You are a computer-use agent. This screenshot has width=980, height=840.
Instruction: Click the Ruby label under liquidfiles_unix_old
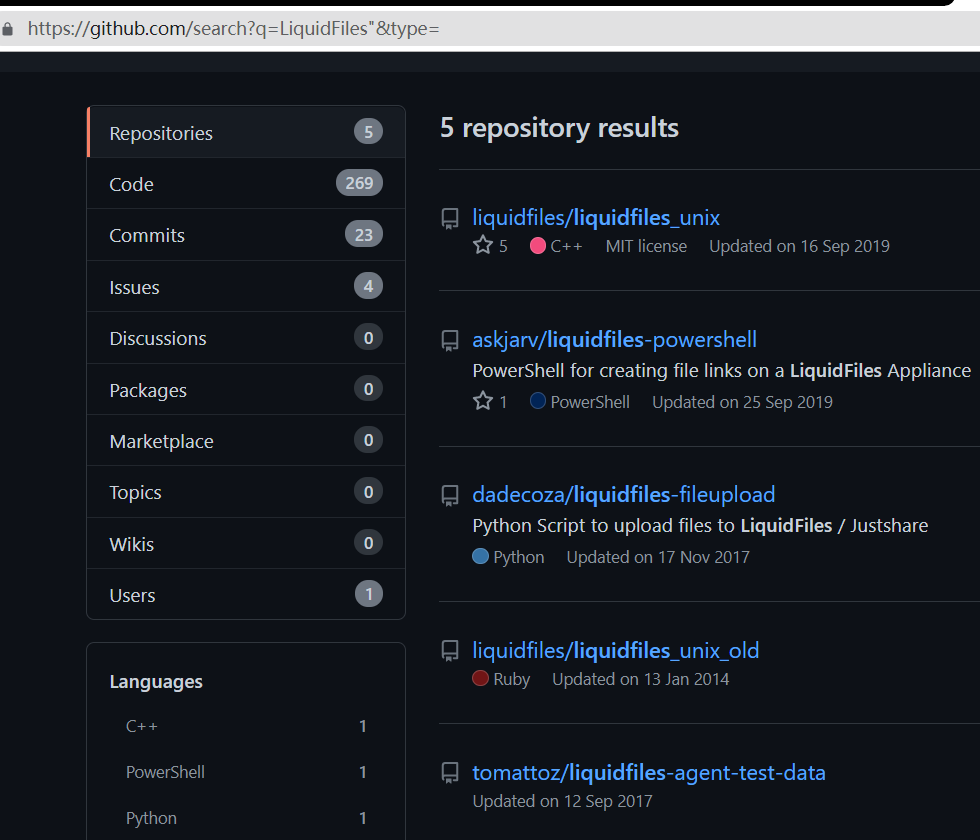(512, 679)
